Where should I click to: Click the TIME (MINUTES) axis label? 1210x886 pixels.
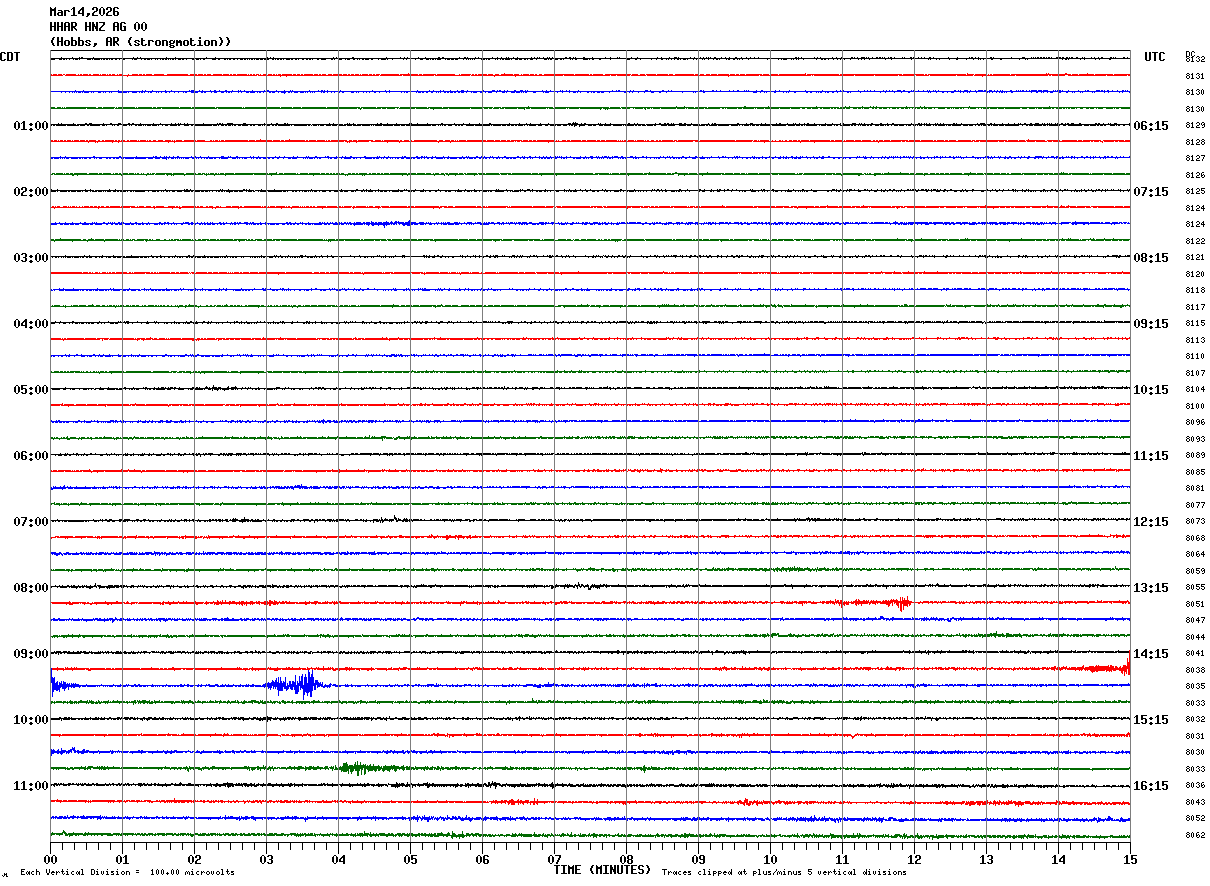[602, 870]
